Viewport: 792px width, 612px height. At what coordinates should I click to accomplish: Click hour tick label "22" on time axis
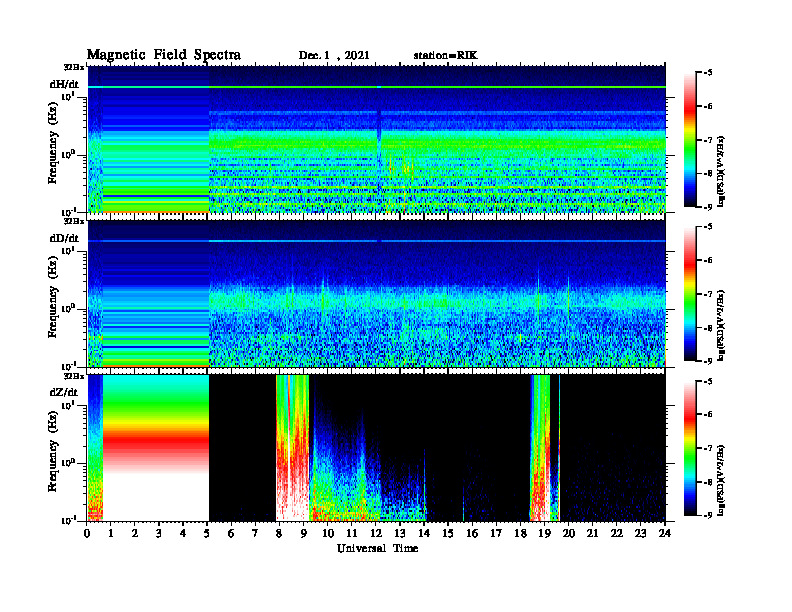point(617,534)
